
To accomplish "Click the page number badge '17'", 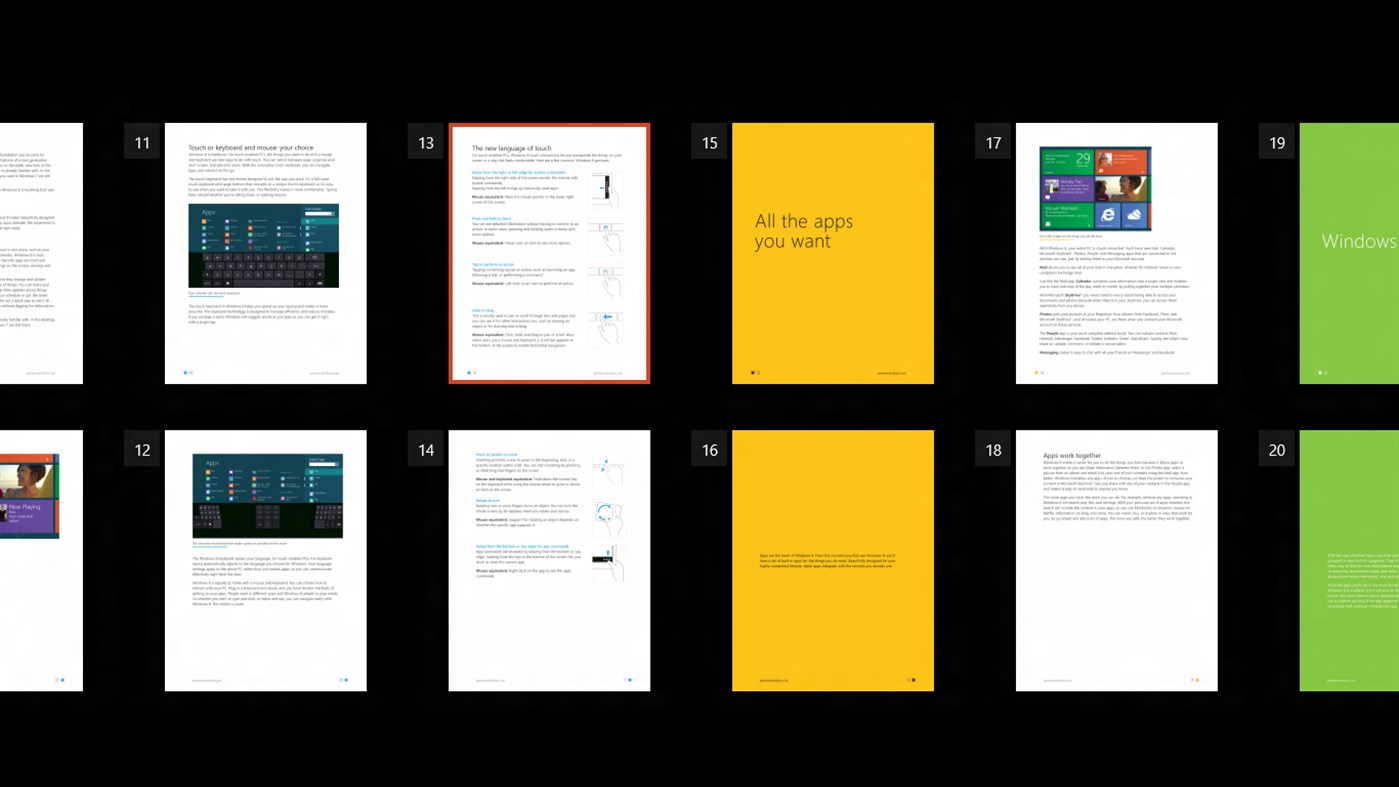I will point(991,142).
